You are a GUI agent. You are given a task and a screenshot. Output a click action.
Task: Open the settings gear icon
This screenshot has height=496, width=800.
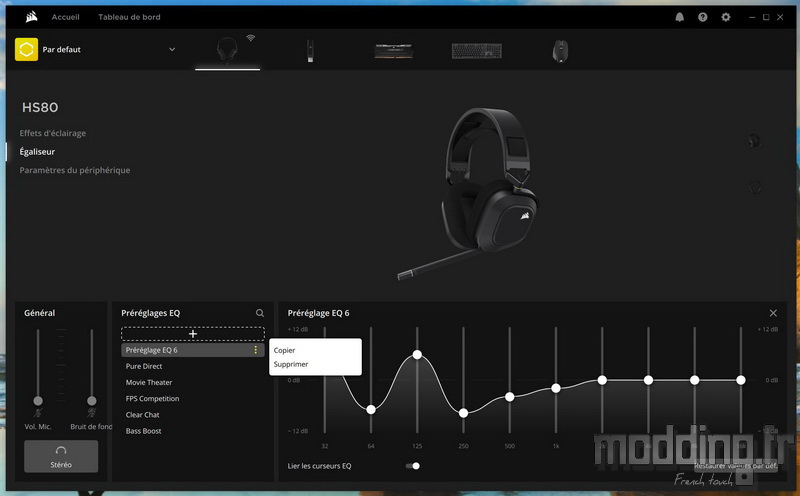[726, 17]
